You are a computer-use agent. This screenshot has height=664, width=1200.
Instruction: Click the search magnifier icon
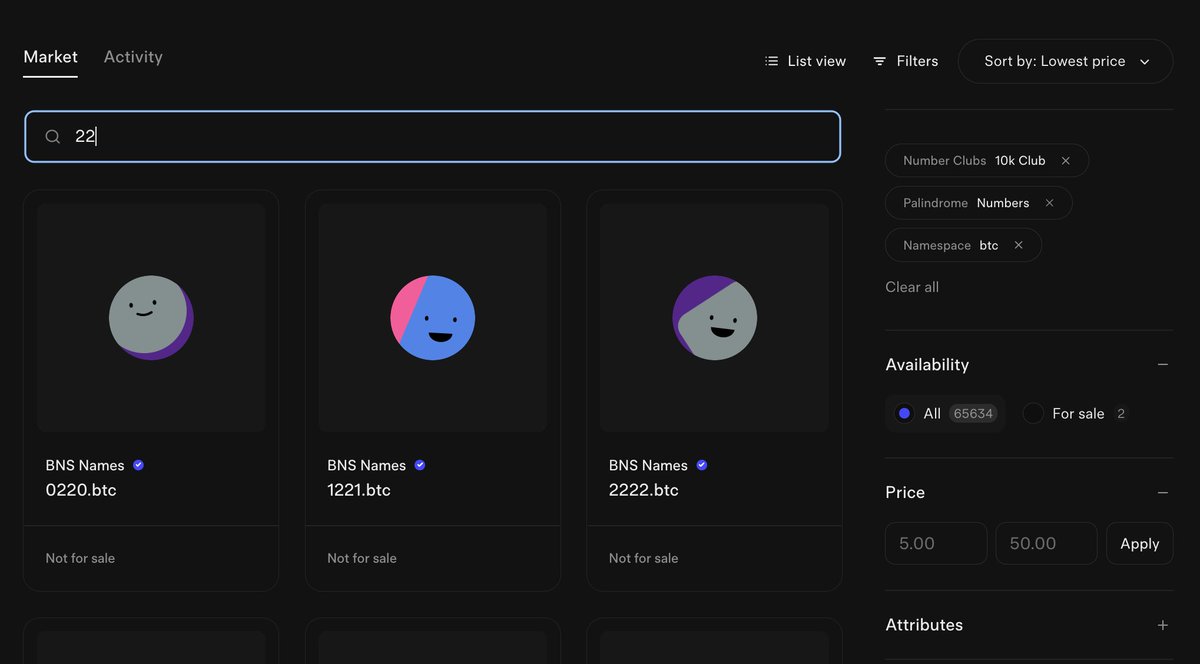coord(53,137)
